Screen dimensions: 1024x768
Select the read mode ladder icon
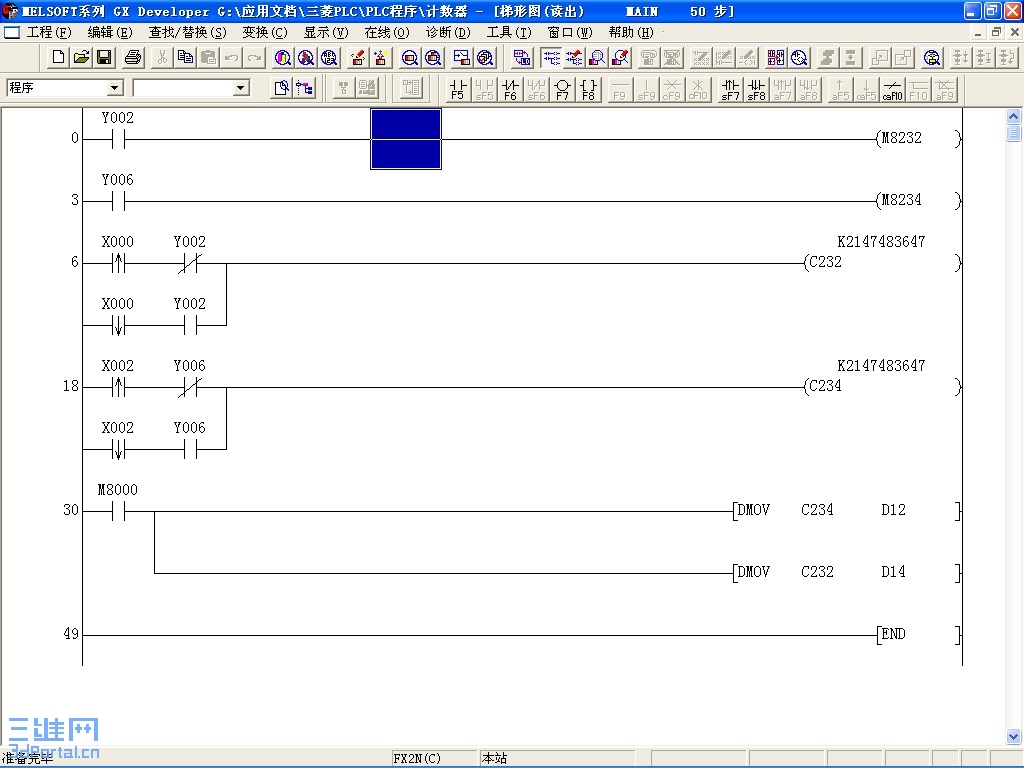click(551, 57)
